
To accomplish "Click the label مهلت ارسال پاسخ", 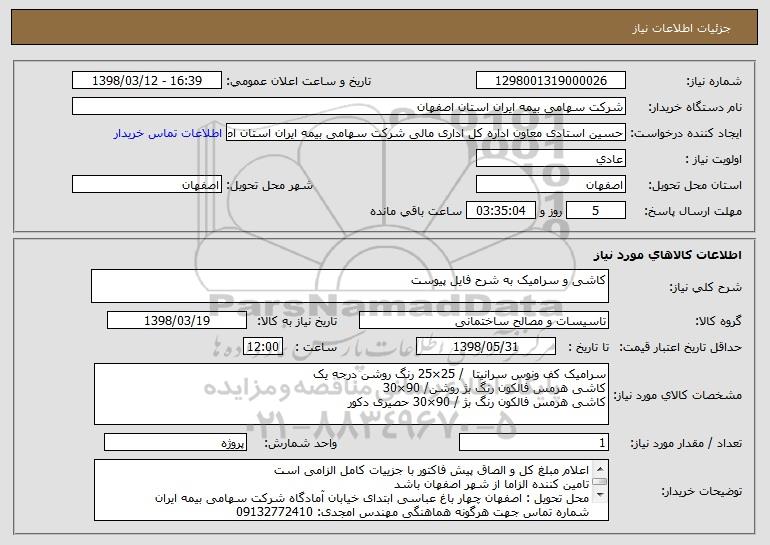I will point(693,211).
